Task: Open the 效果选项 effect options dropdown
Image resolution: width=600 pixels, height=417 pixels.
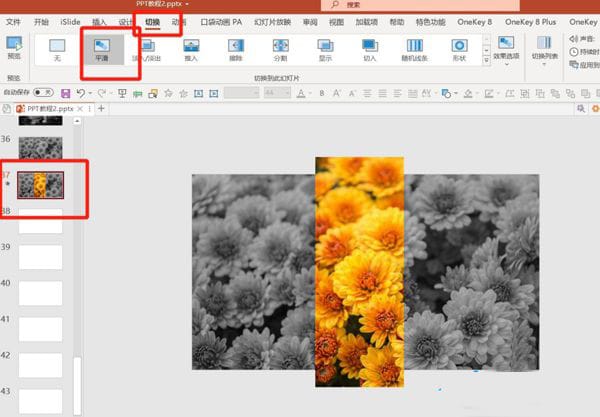Action: pos(506,50)
